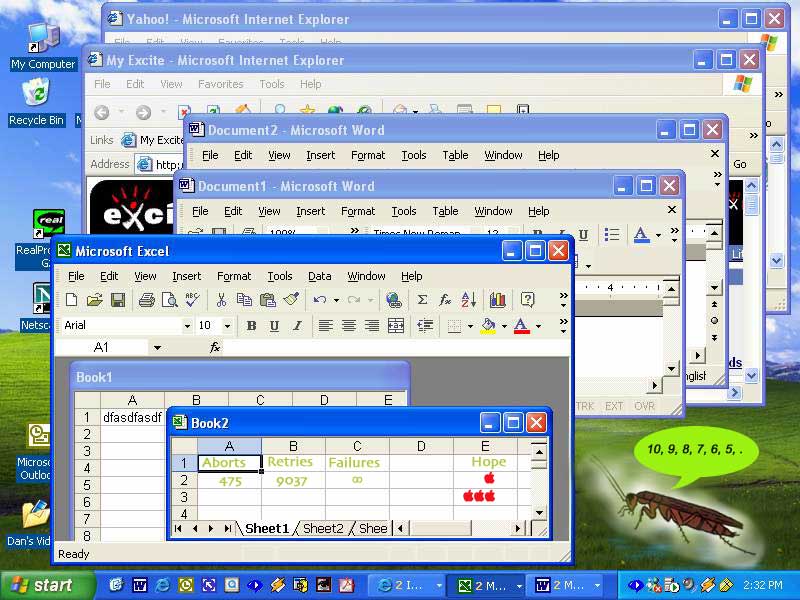This screenshot has width=800, height=600.
Task: Click the Print icon in Excel toolbar
Action: (x=147, y=300)
